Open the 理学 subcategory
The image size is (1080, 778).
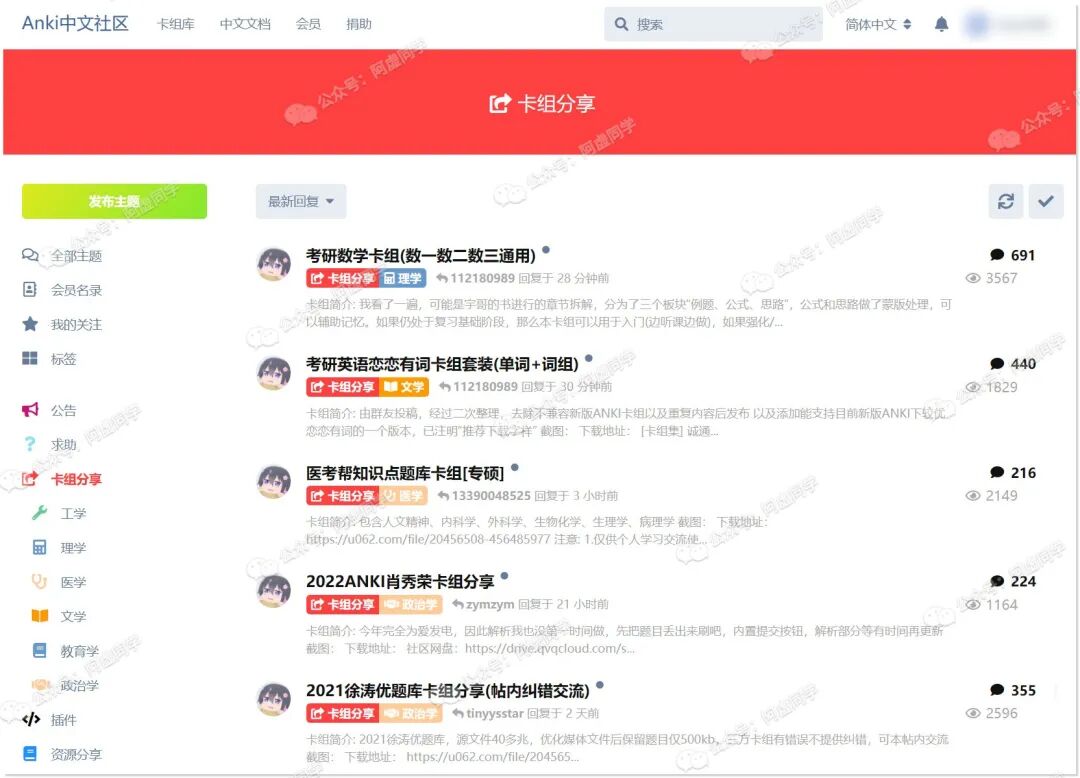73,548
